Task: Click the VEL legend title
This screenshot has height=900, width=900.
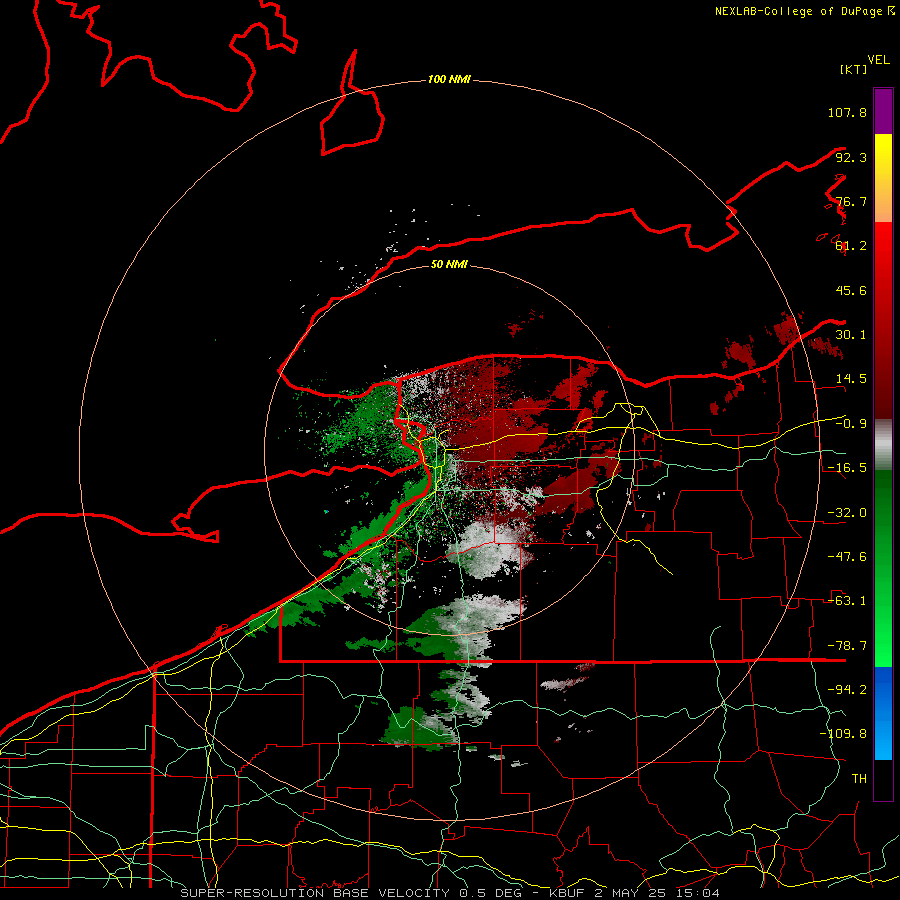Action: (878, 60)
